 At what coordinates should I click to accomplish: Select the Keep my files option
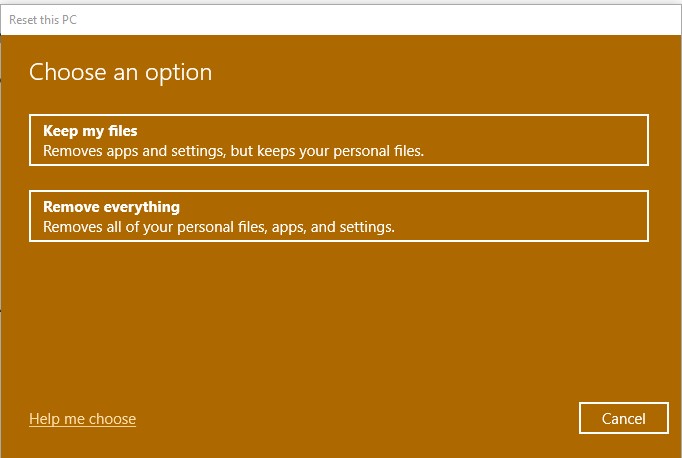click(339, 140)
